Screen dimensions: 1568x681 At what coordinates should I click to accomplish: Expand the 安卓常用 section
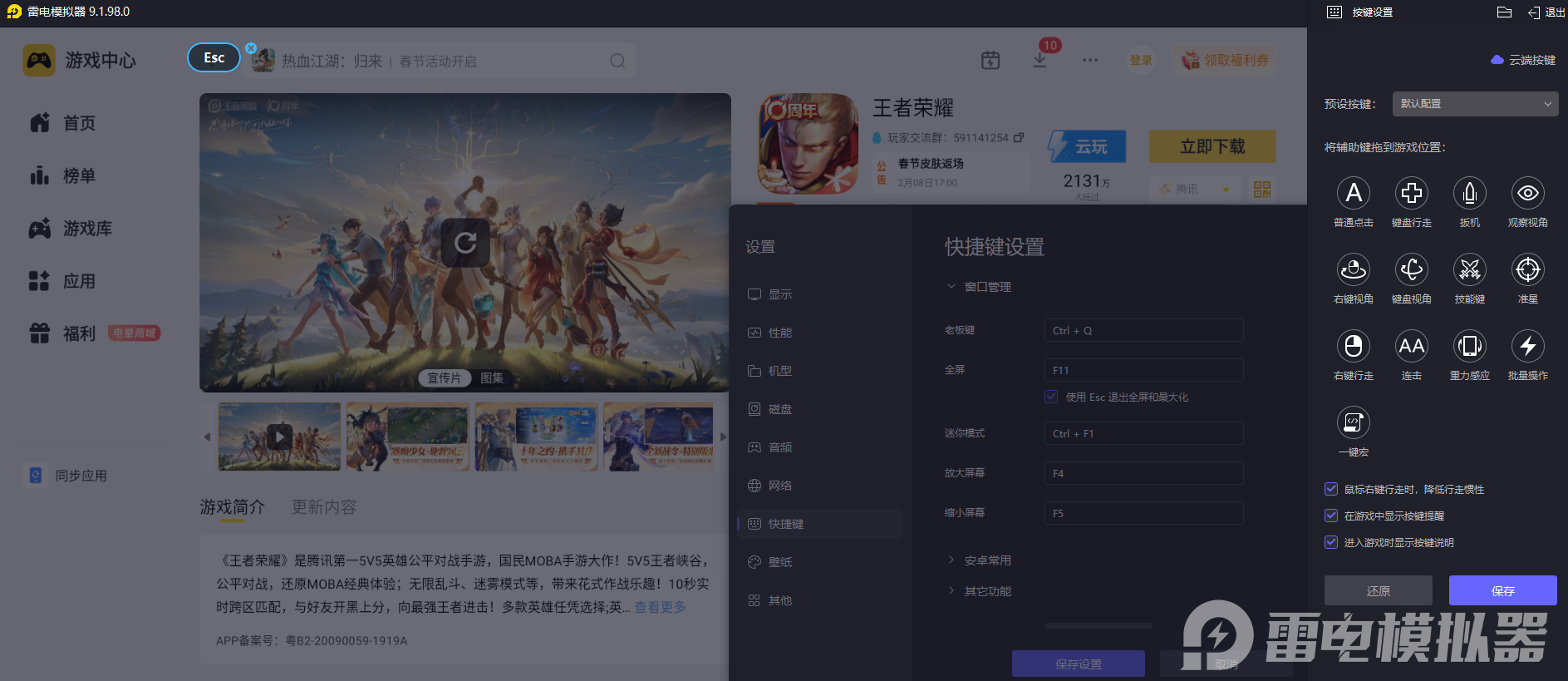coord(951,560)
